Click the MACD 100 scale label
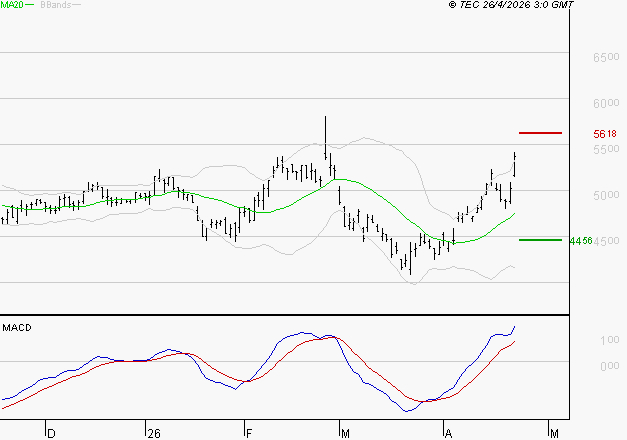 (609, 341)
